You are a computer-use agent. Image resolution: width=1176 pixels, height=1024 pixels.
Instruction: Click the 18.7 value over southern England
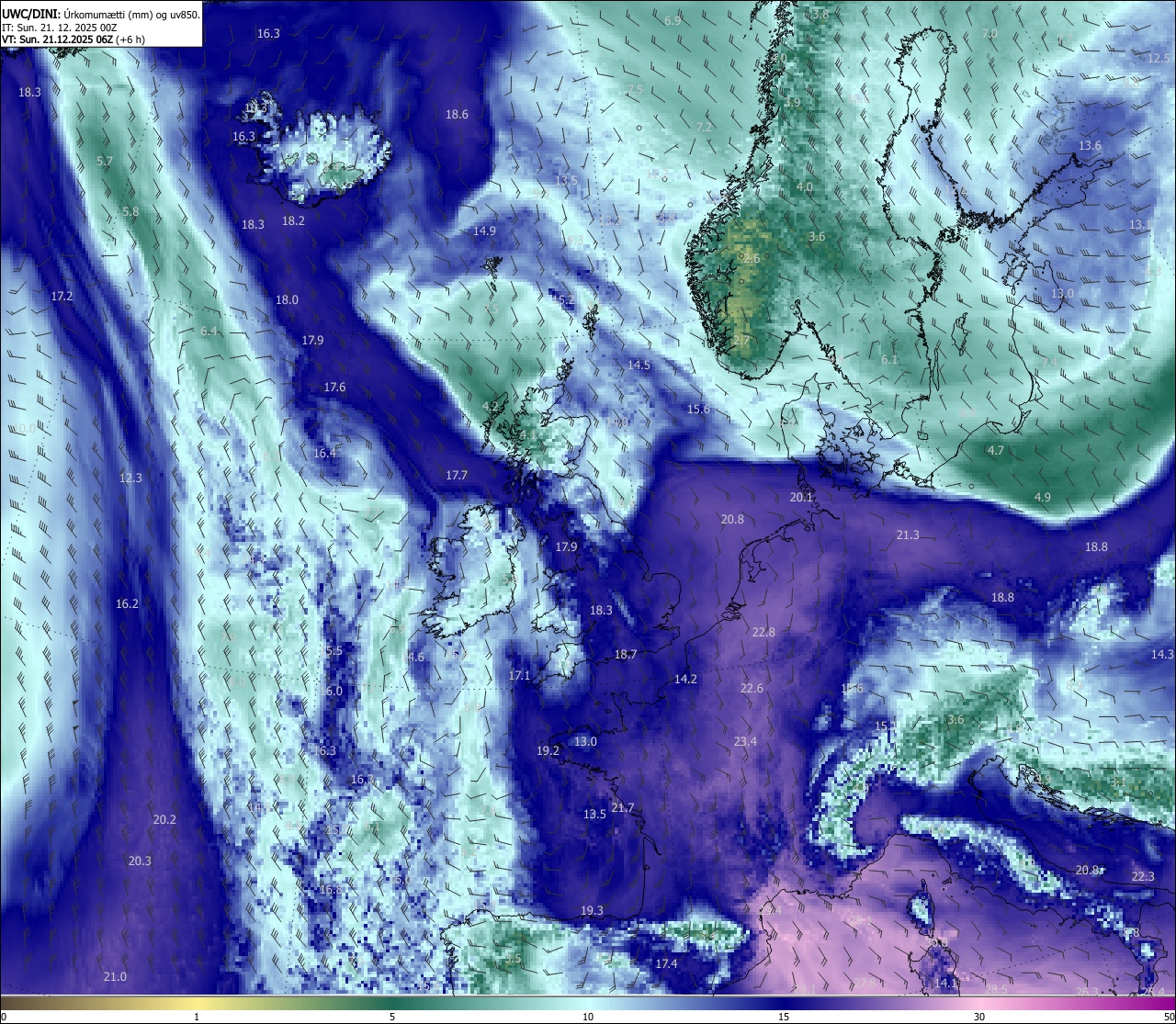(x=626, y=655)
